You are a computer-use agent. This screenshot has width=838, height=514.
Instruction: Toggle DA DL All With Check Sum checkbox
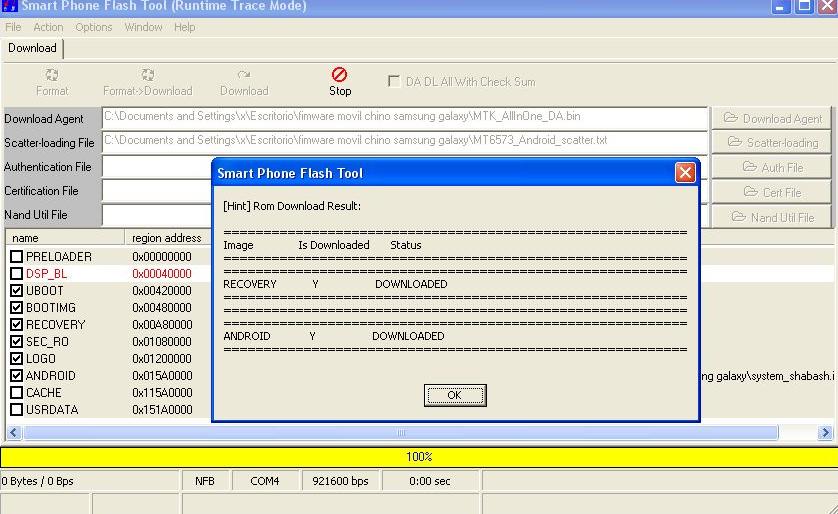pyautogui.click(x=394, y=81)
